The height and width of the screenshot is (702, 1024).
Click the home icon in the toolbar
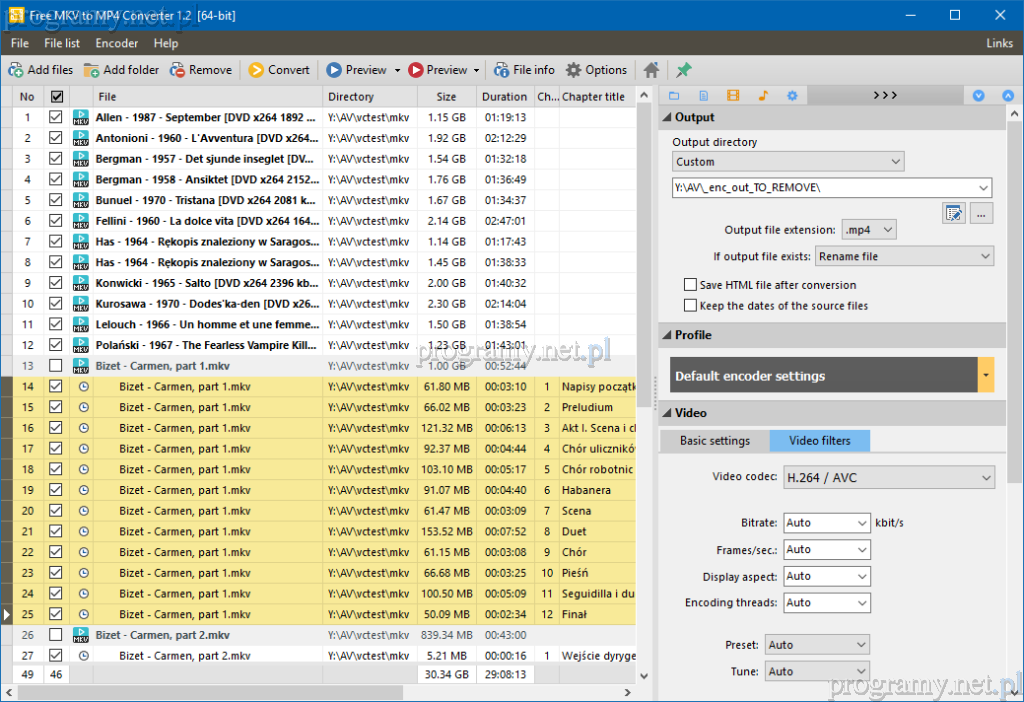(651, 70)
